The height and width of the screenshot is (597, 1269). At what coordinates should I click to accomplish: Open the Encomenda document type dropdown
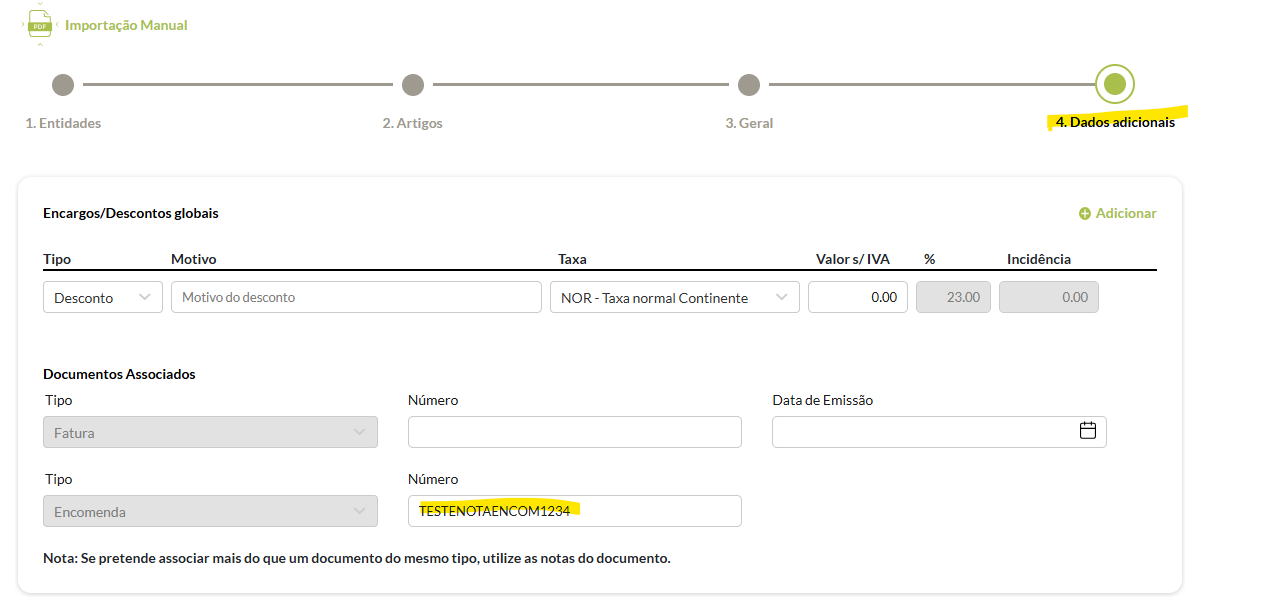210,511
